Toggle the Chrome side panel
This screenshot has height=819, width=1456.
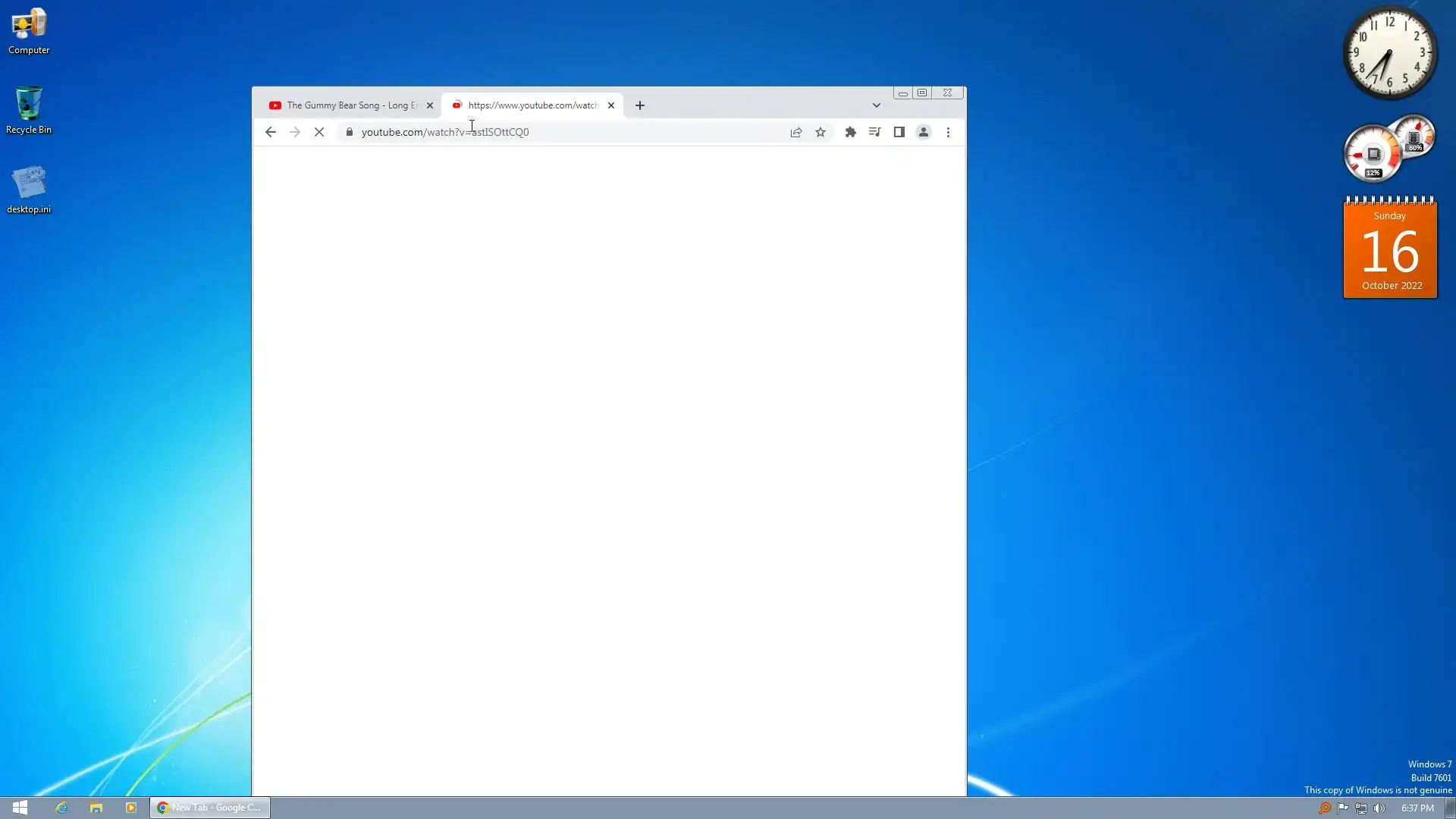pyautogui.click(x=899, y=132)
